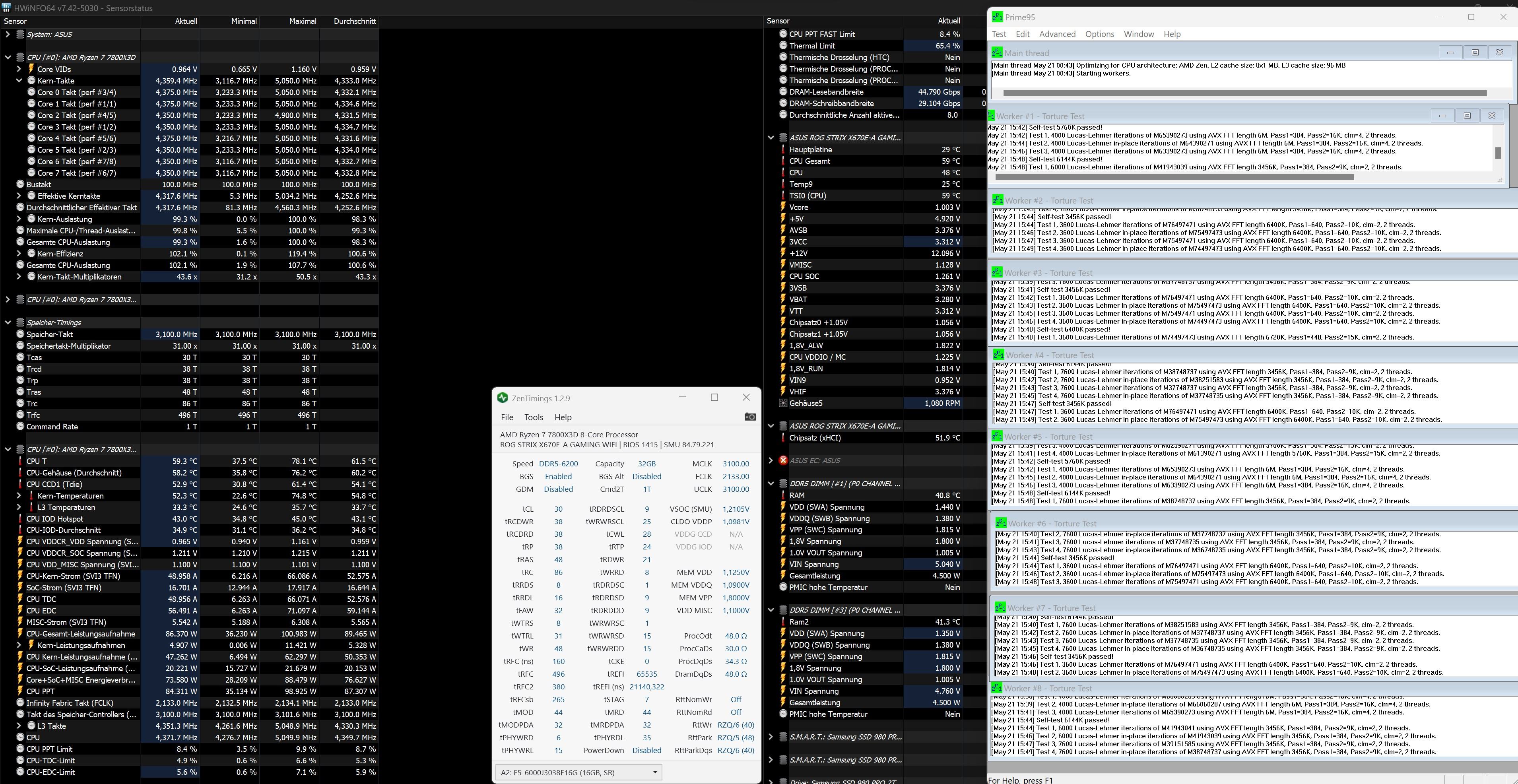Expand the Kern-Temperaturen row
1518x784 pixels.
(19, 496)
